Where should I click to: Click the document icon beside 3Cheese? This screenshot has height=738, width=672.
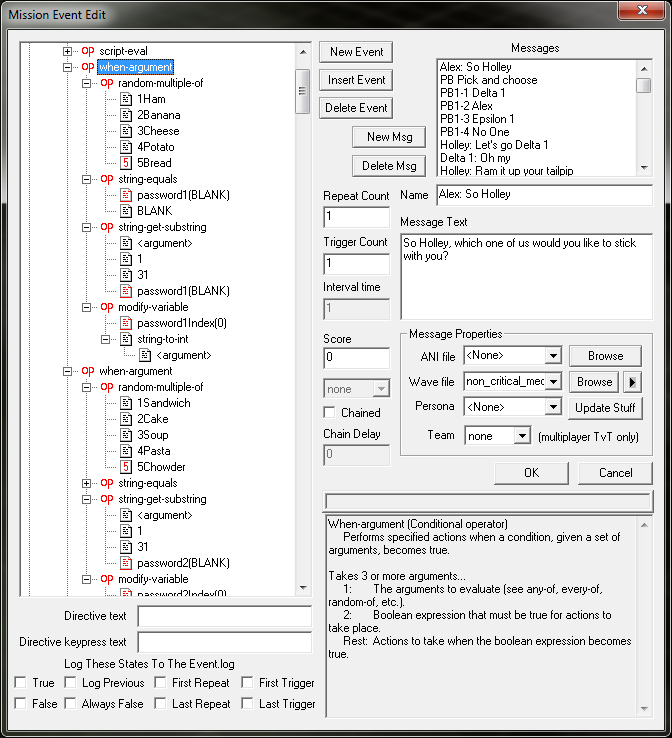click(x=126, y=131)
